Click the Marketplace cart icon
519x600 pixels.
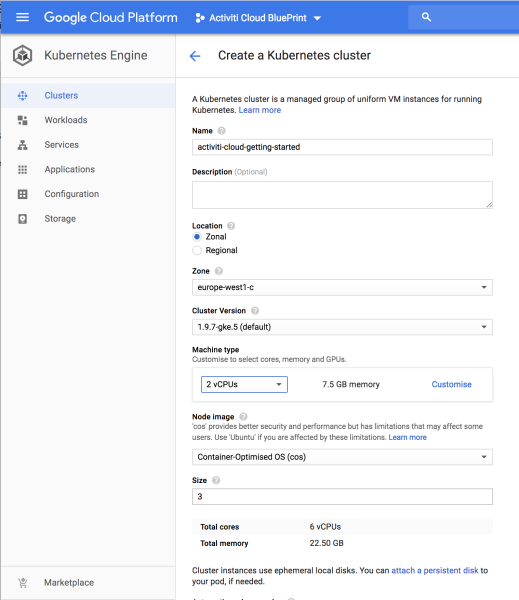pyautogui.click(x=23, y=583)
